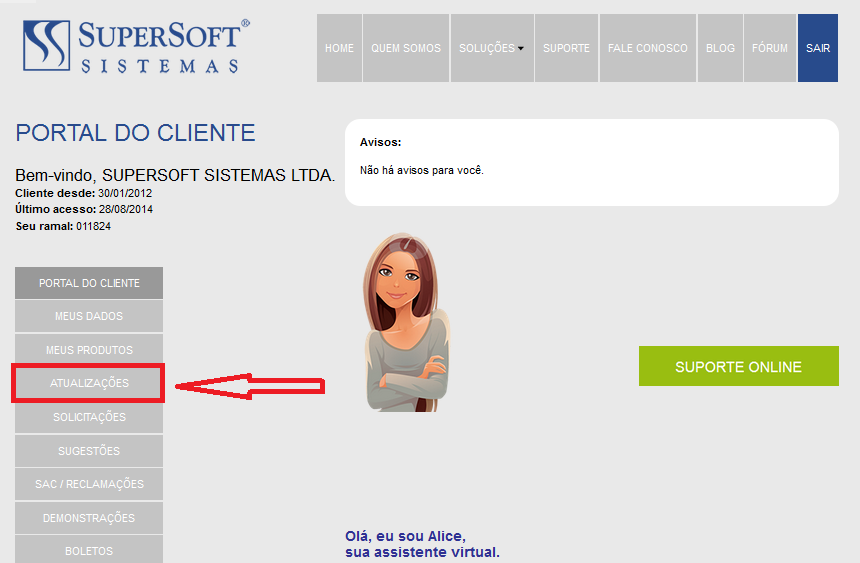Select FALE CONOSCO in top navigation
This screenshot has height=563, width=860.
tap(648, 48)
